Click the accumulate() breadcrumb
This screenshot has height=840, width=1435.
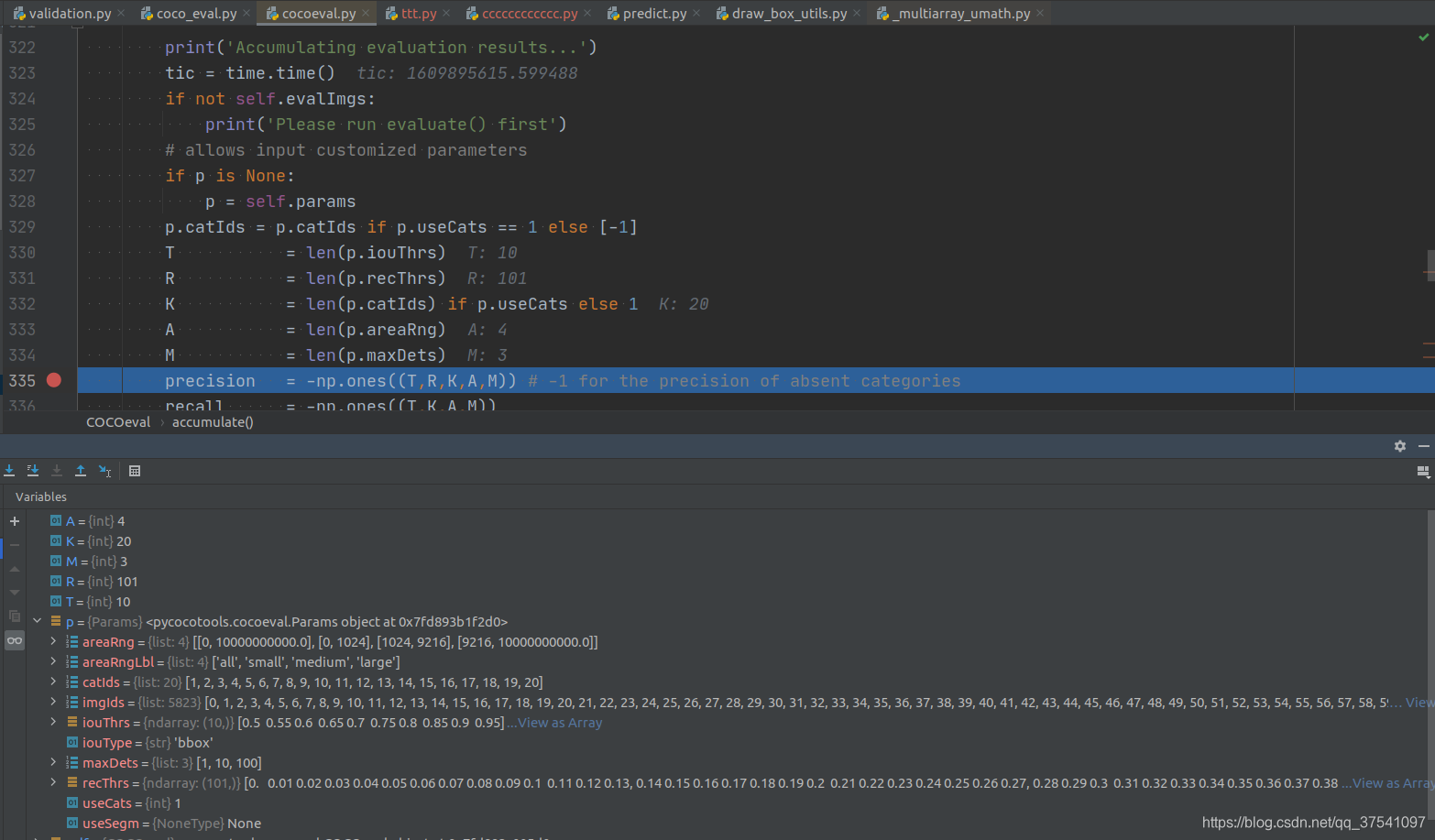click(213, 422)
